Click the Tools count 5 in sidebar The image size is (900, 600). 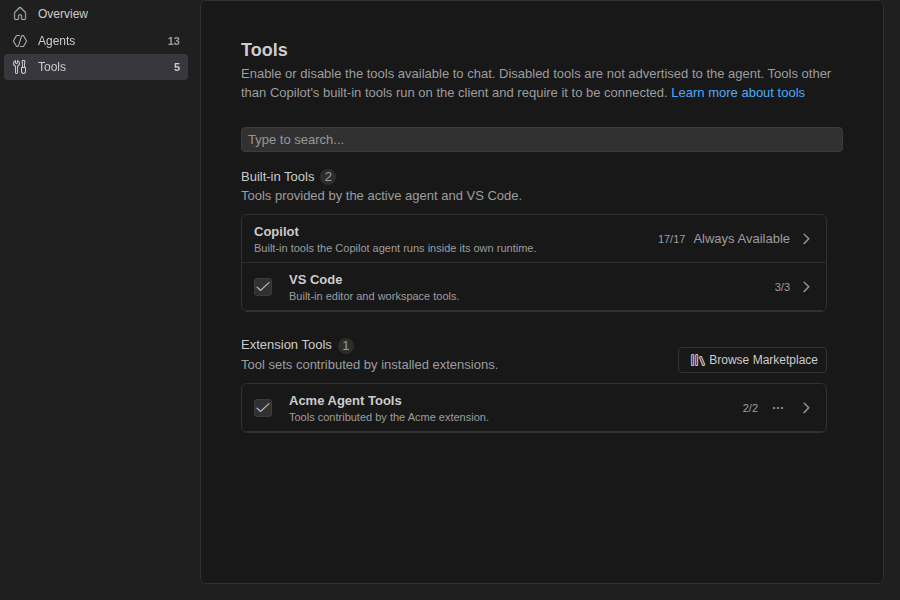pos(177,67)
